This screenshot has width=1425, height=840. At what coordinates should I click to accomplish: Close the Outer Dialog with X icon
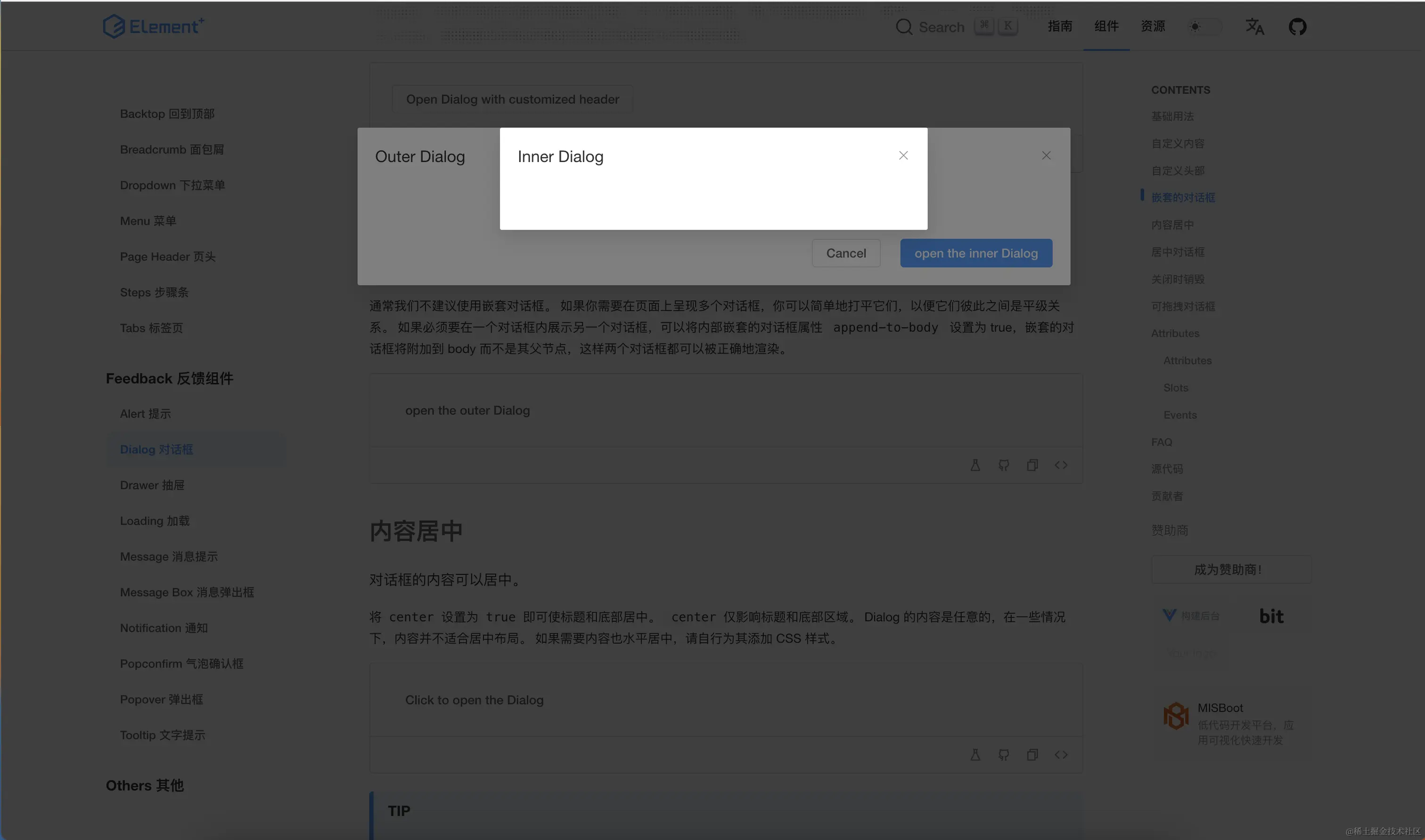pyautogui.click(x=1046, y=155)
